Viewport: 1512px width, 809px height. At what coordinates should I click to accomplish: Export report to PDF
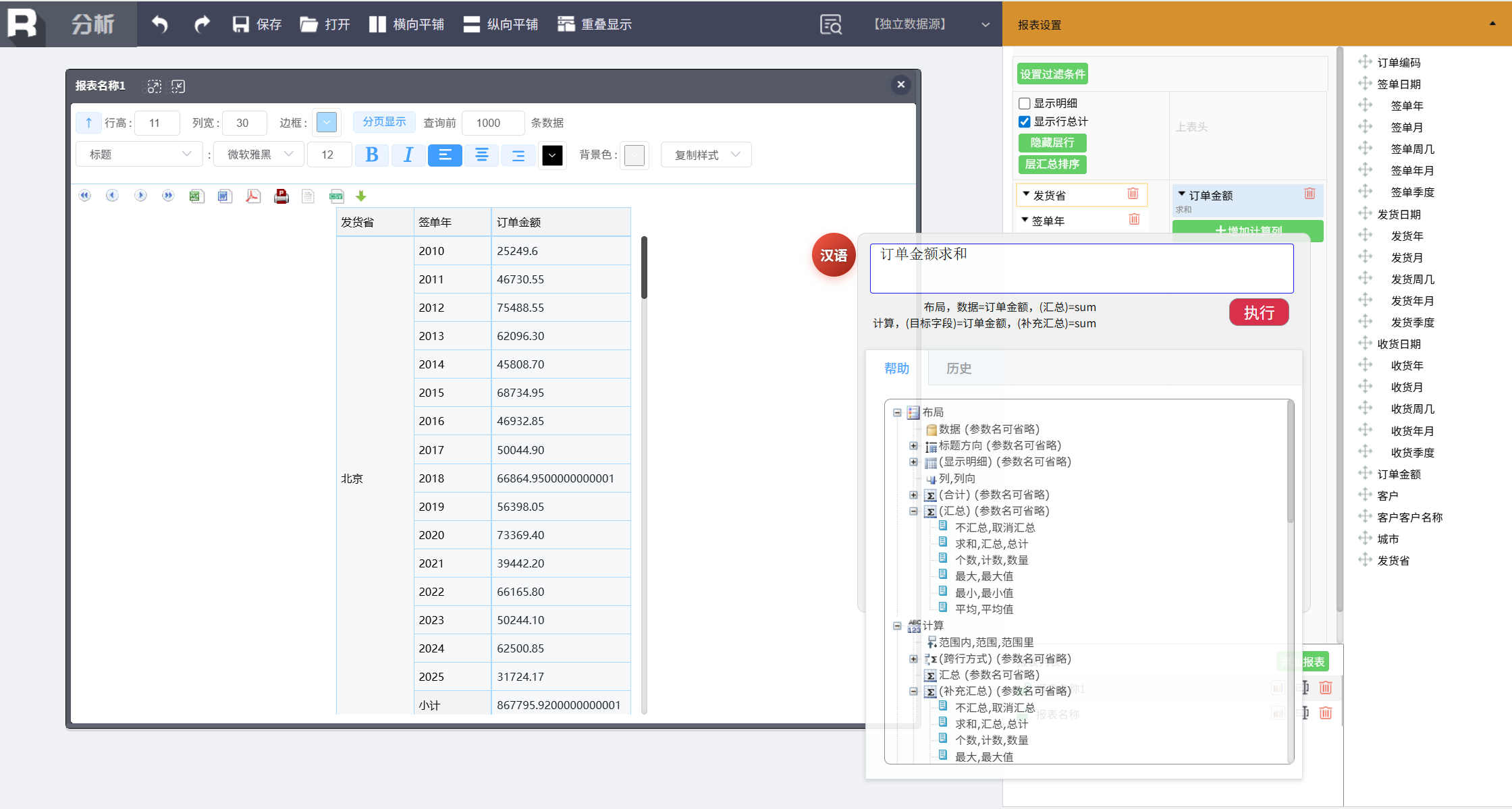pos(253,196)
